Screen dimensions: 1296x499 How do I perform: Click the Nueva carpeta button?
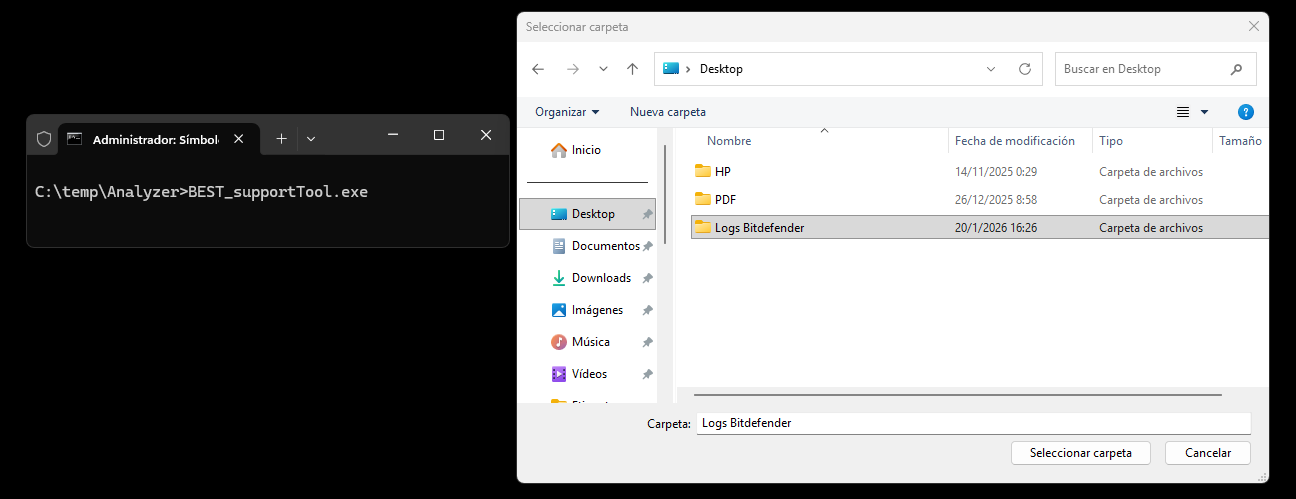click(667, 112)
